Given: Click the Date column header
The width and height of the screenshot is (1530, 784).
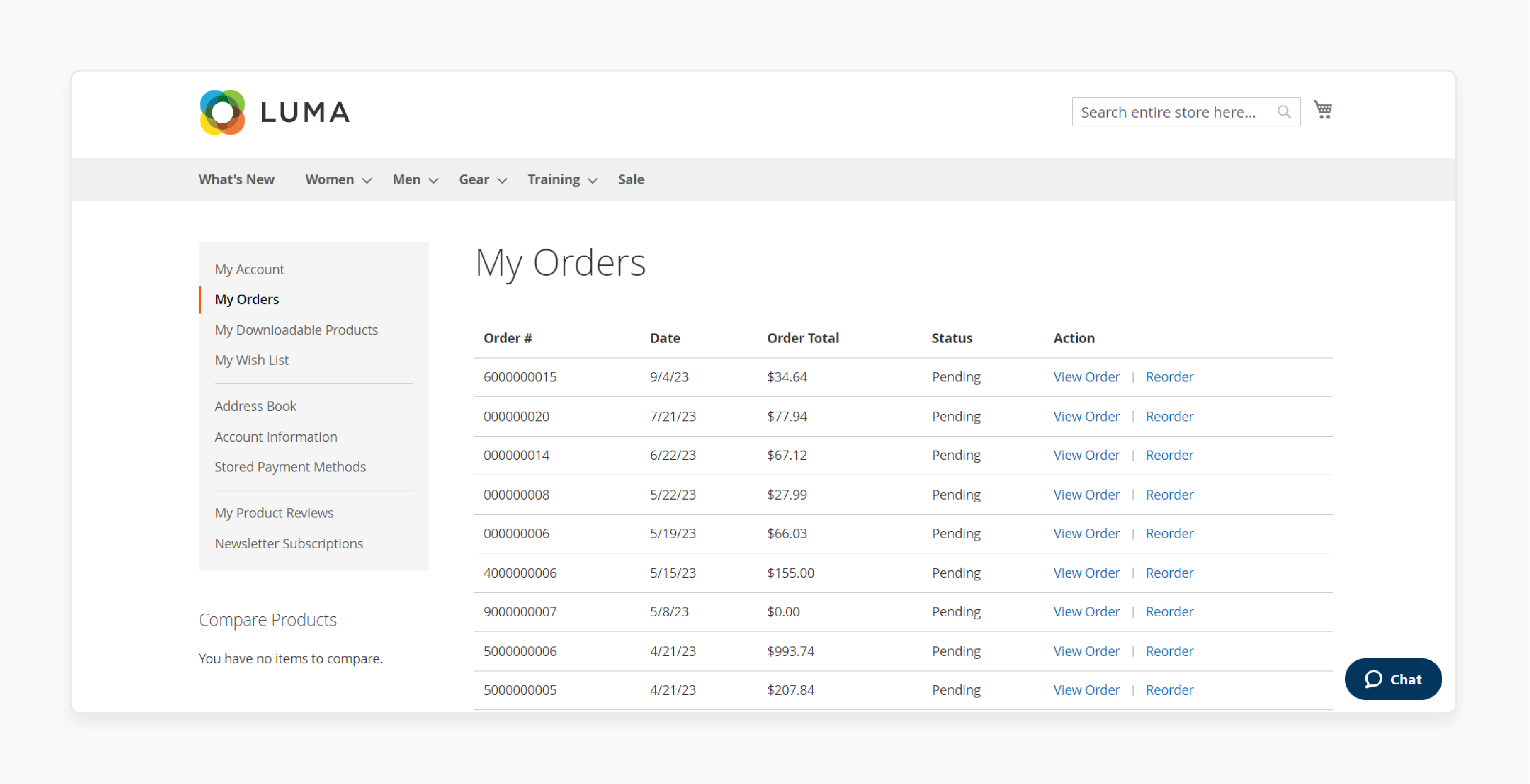Looking at the screenshot, I should (x=665, y=338).
